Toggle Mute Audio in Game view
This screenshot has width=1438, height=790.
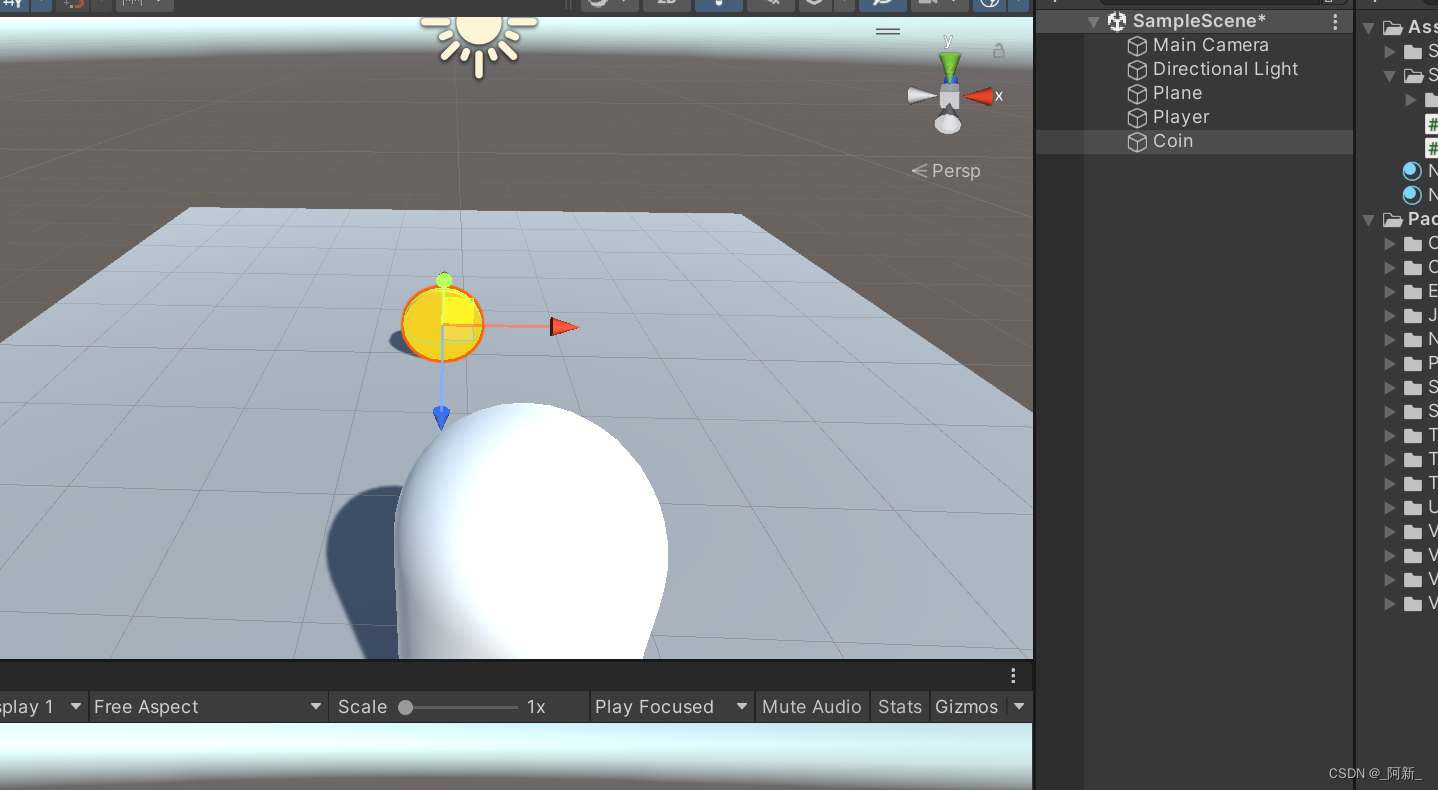(811, 707)
